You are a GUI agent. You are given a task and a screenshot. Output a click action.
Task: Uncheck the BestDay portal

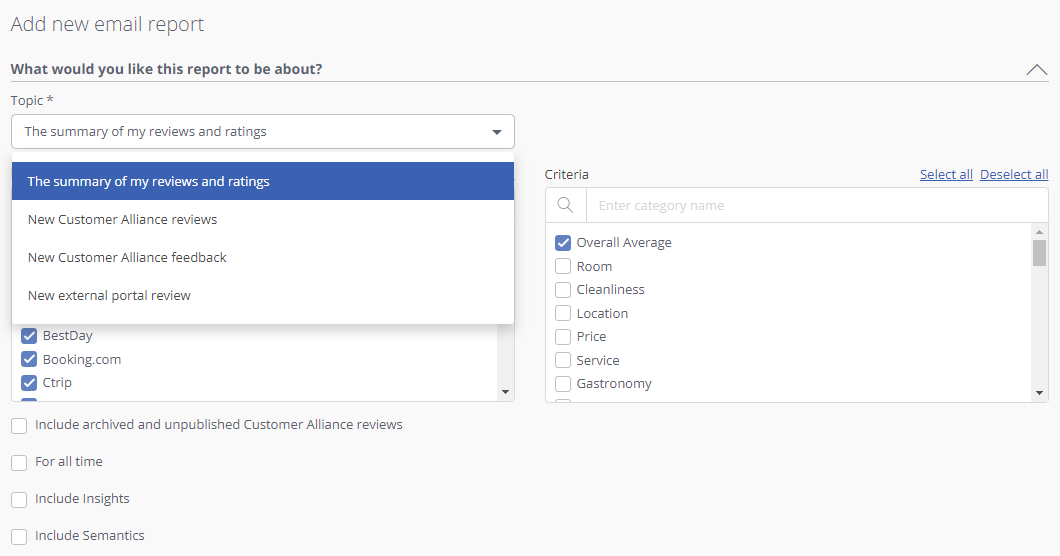pos(29,335)
